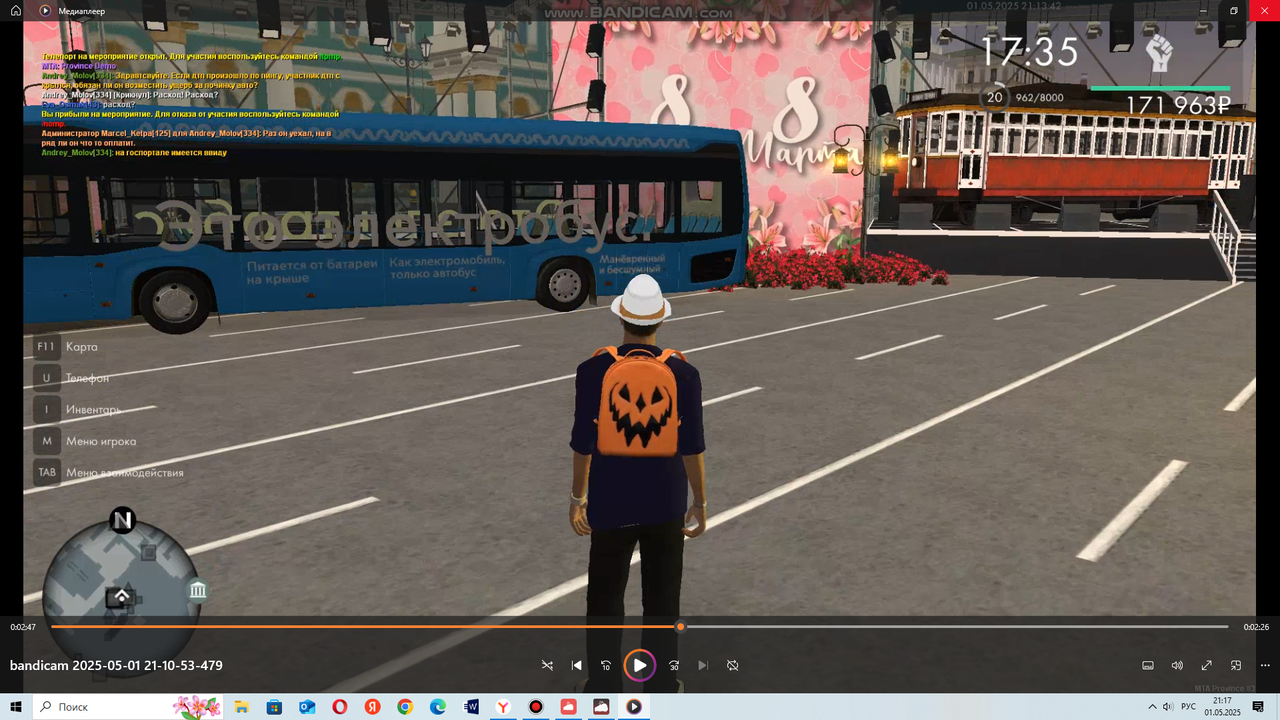
Task: Click remaining time 0:02:26
Action: click(1256, 627)
